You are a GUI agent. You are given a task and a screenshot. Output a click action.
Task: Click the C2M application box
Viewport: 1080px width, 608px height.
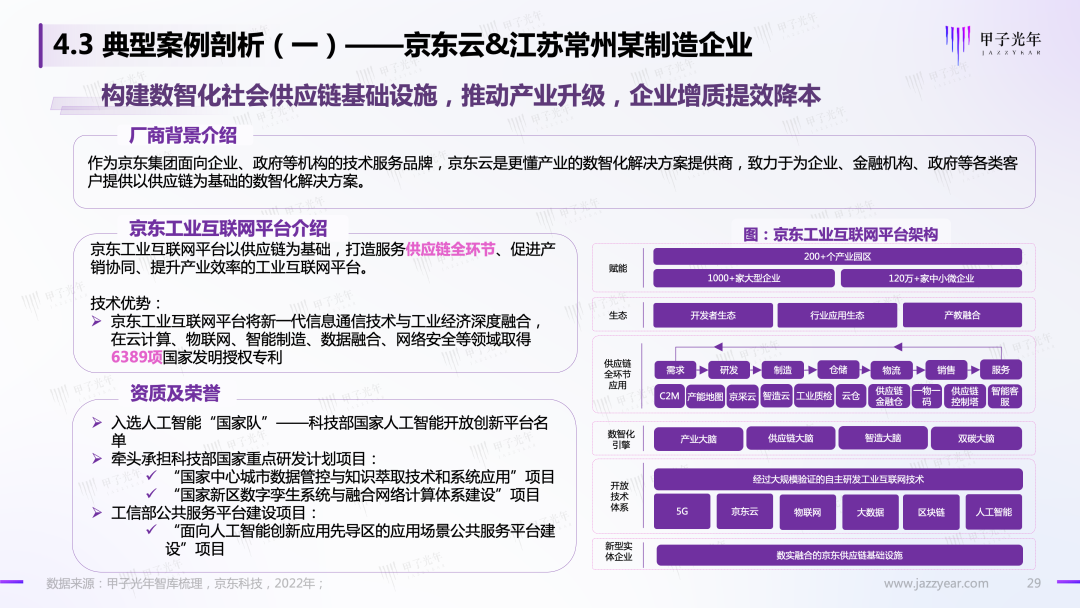click(x=669, y=396)
